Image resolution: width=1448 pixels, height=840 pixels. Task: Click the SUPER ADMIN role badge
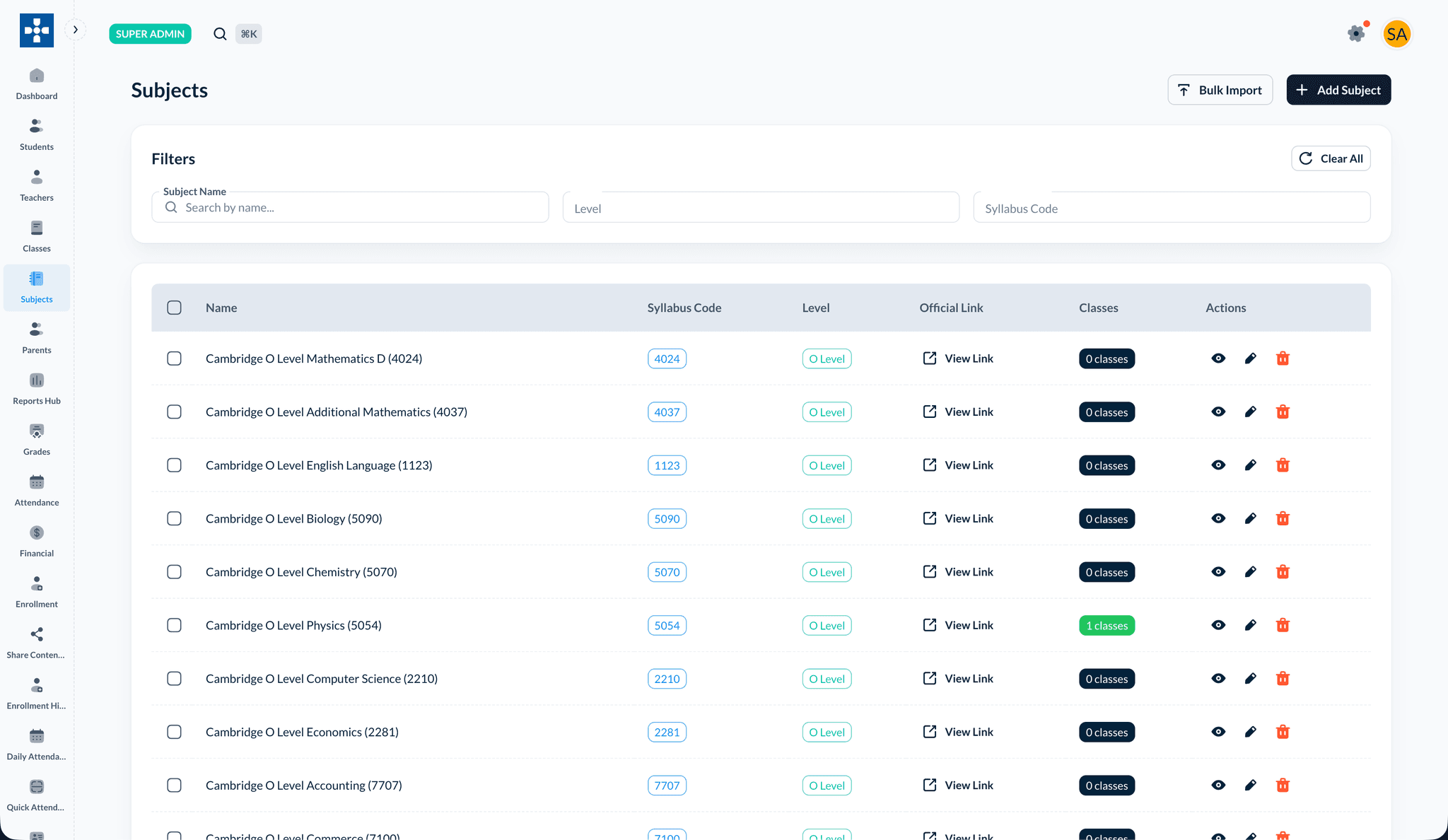coord(150,34)
